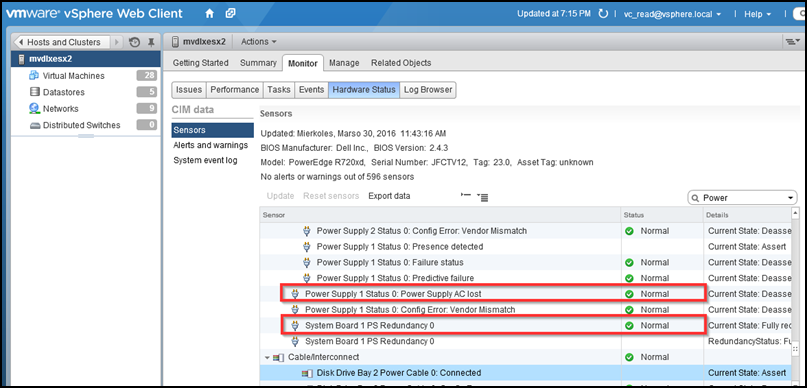Click the Virtual Machines icon in navigator

point(34,76)
